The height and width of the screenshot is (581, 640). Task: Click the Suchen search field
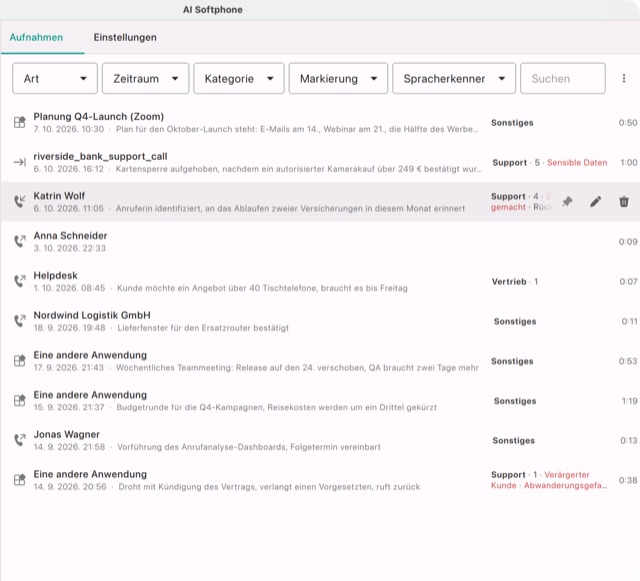(563, 78)
